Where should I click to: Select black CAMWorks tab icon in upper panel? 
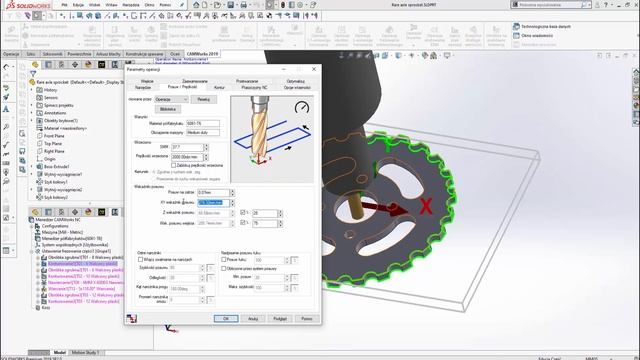pyautogui.click(x=102, y=64)
